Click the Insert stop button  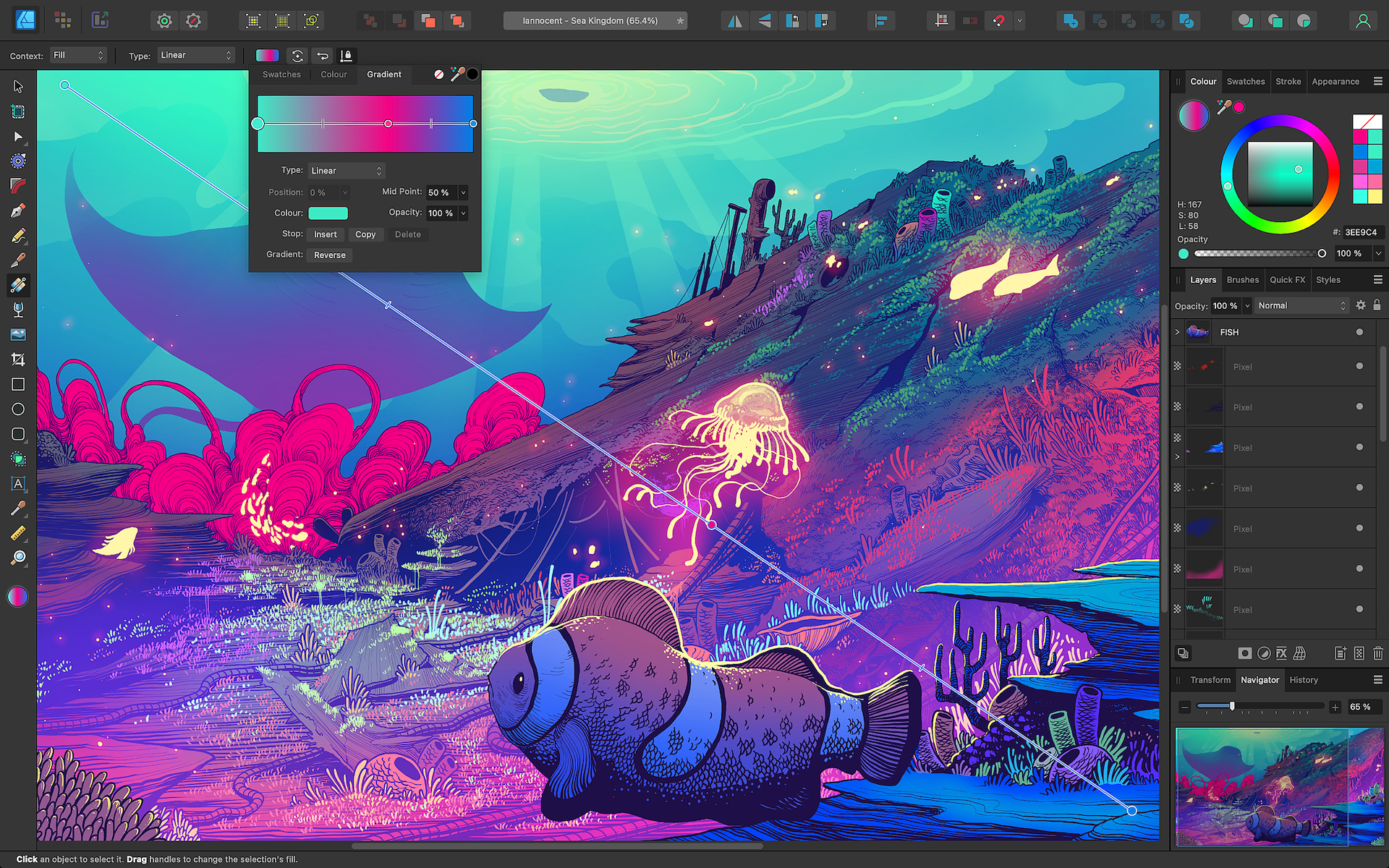[x=325, y=234]
